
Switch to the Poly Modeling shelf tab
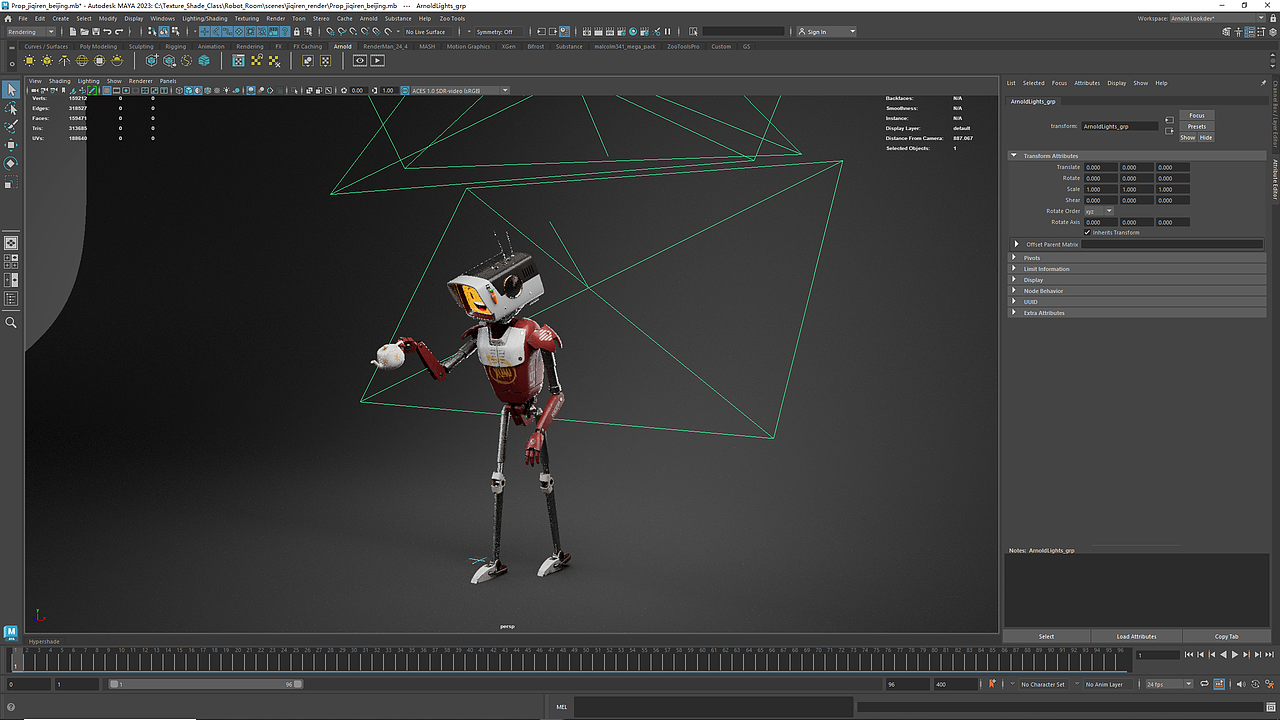[98, 46]
